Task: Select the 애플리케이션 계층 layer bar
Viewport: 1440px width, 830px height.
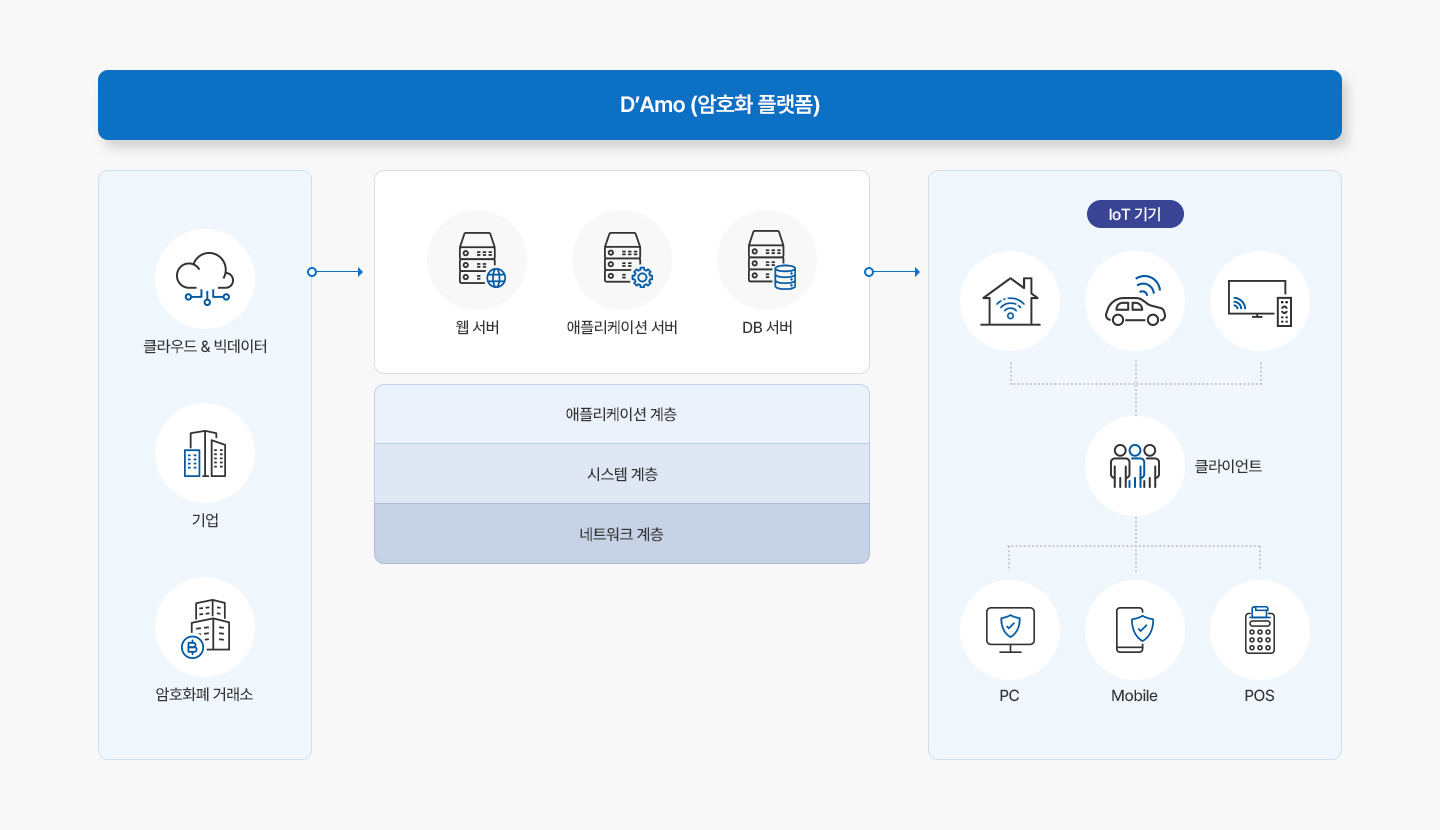Action: [622, 414]
